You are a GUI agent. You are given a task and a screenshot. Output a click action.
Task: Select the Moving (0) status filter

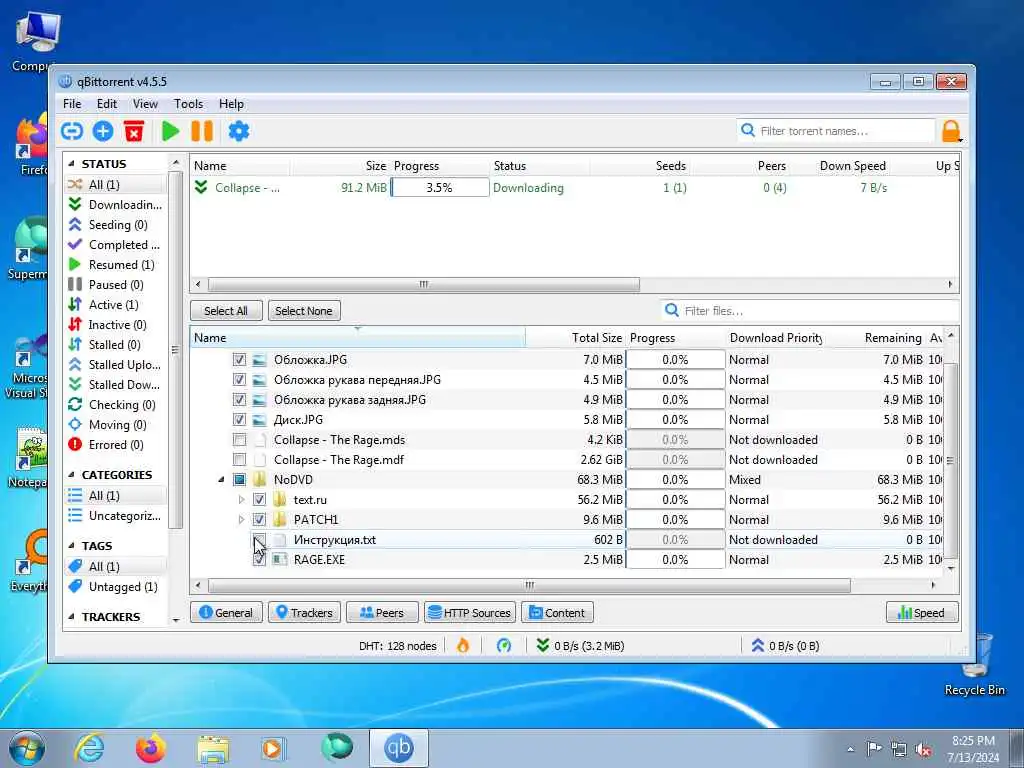tap(115, 424)
